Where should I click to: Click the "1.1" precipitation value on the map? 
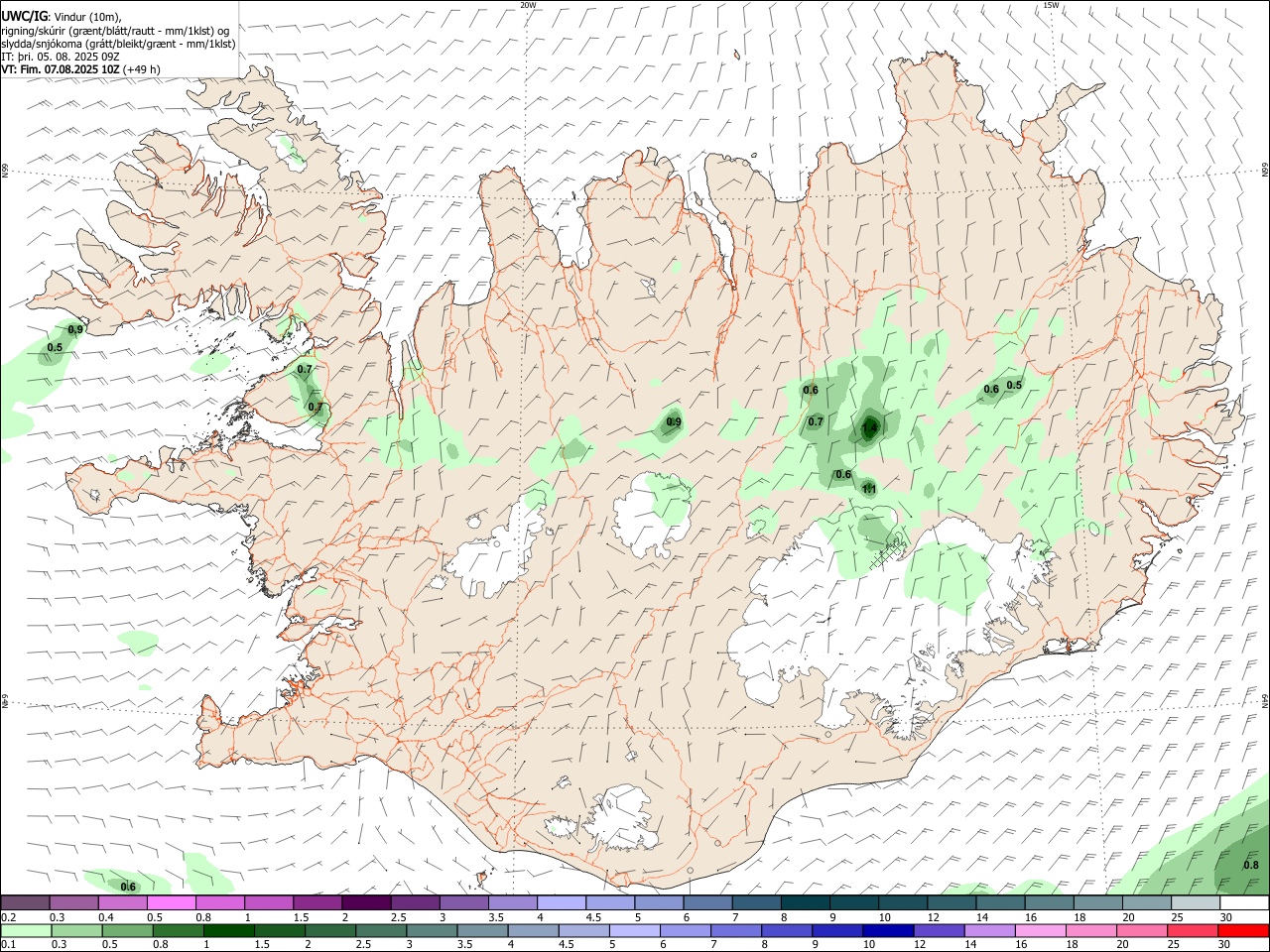[x=869, y=488]
